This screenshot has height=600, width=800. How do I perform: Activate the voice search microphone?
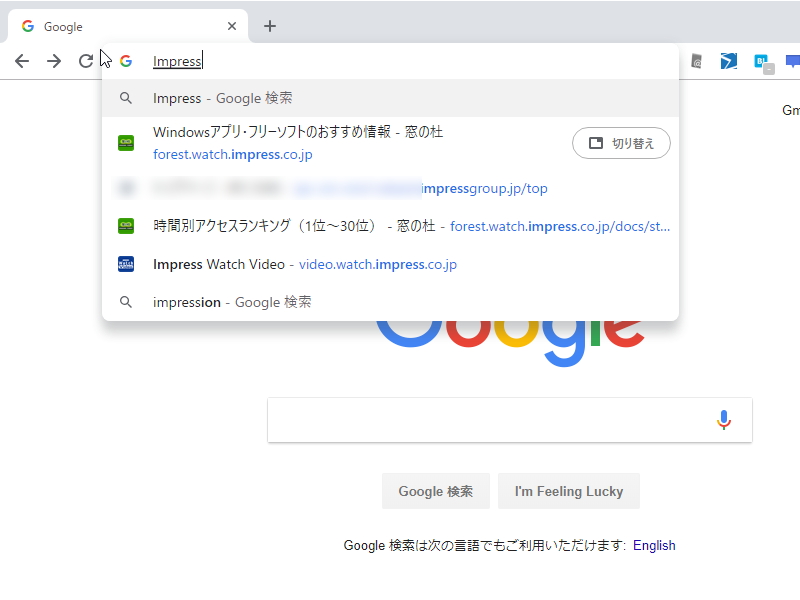pos(724,419)
